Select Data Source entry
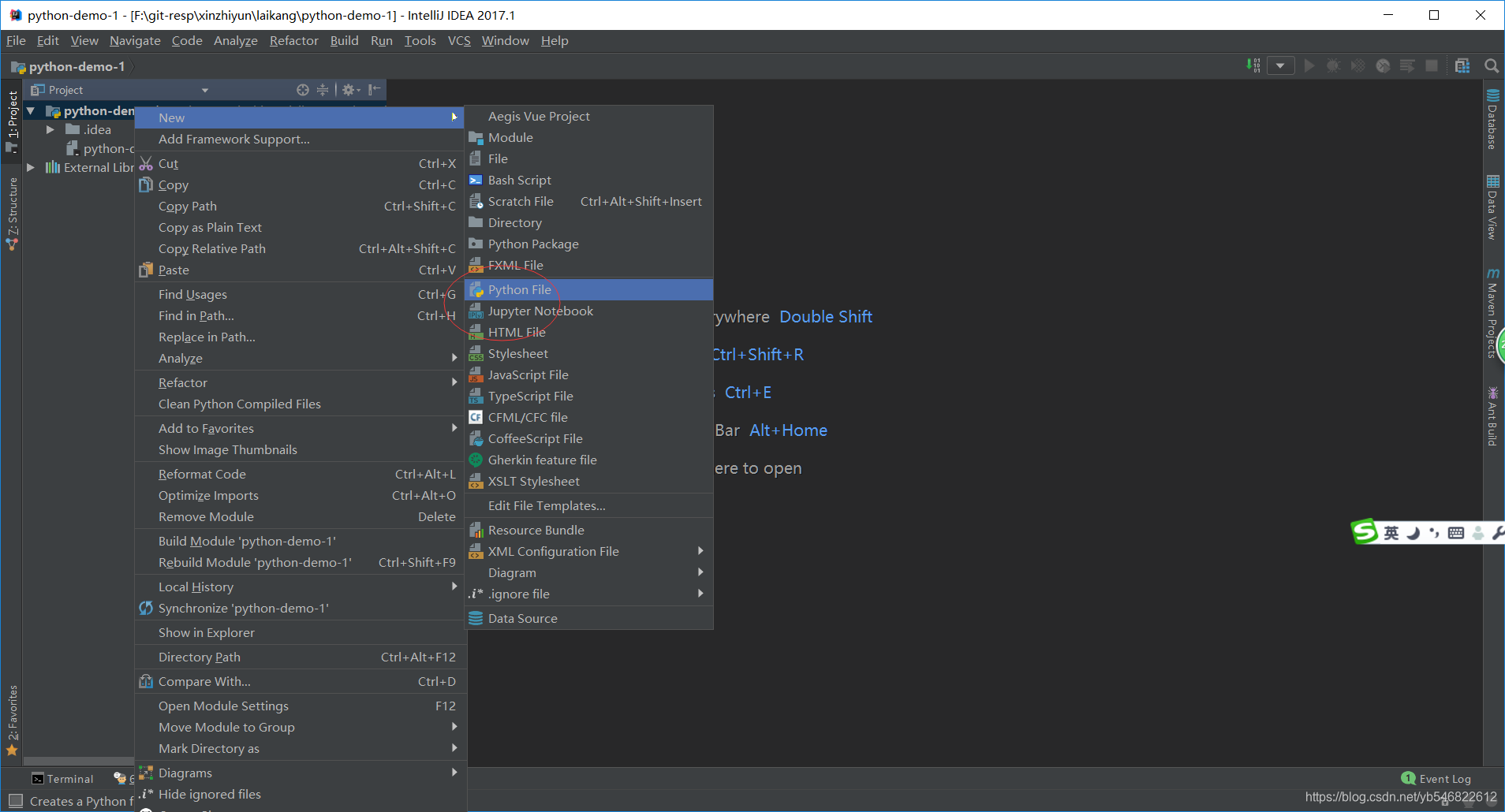The width and height of the screenshot is (1505, 812). pyautogui.click(x=589, y=619)
